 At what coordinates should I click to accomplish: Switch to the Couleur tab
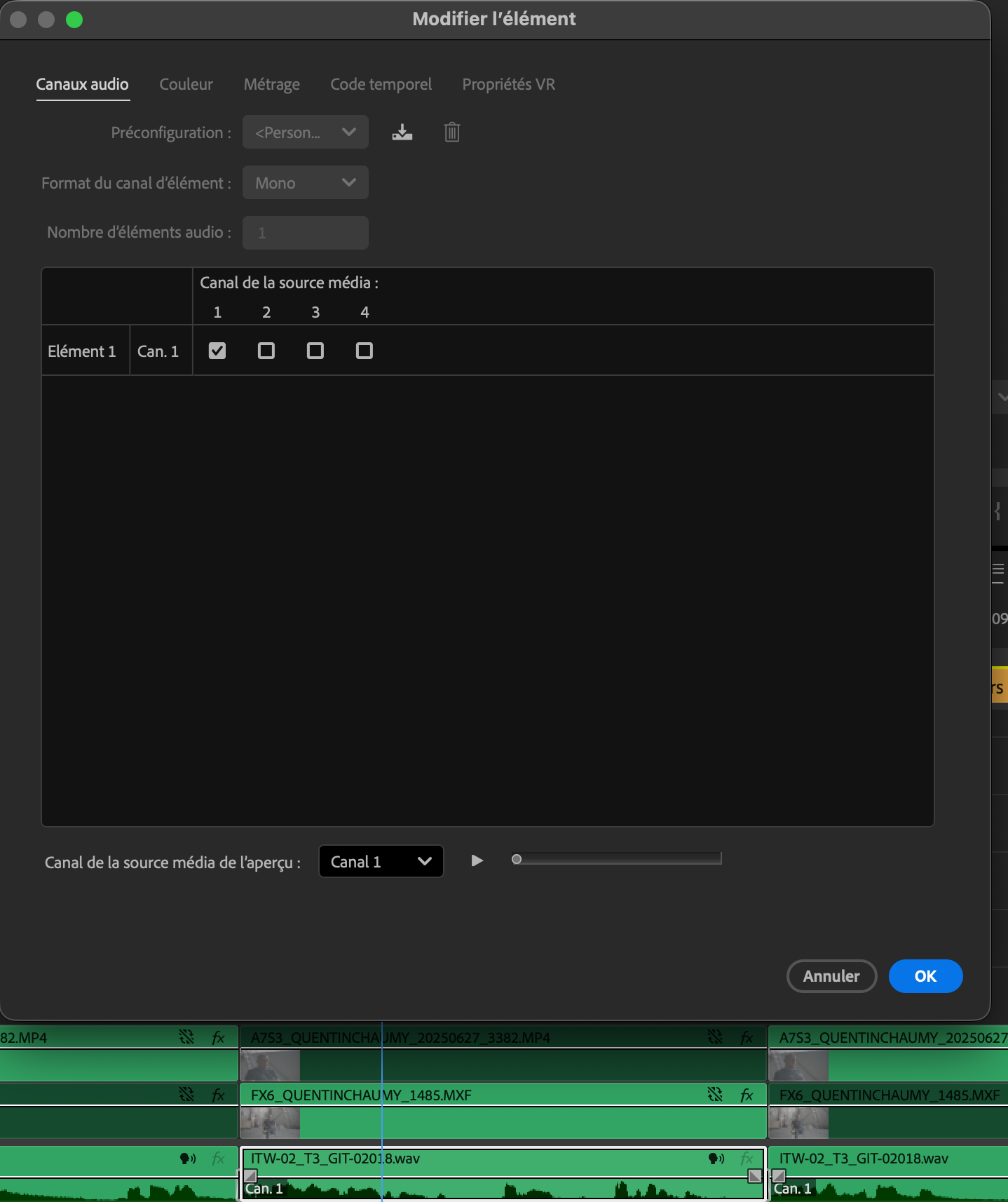tap(186, 84)
